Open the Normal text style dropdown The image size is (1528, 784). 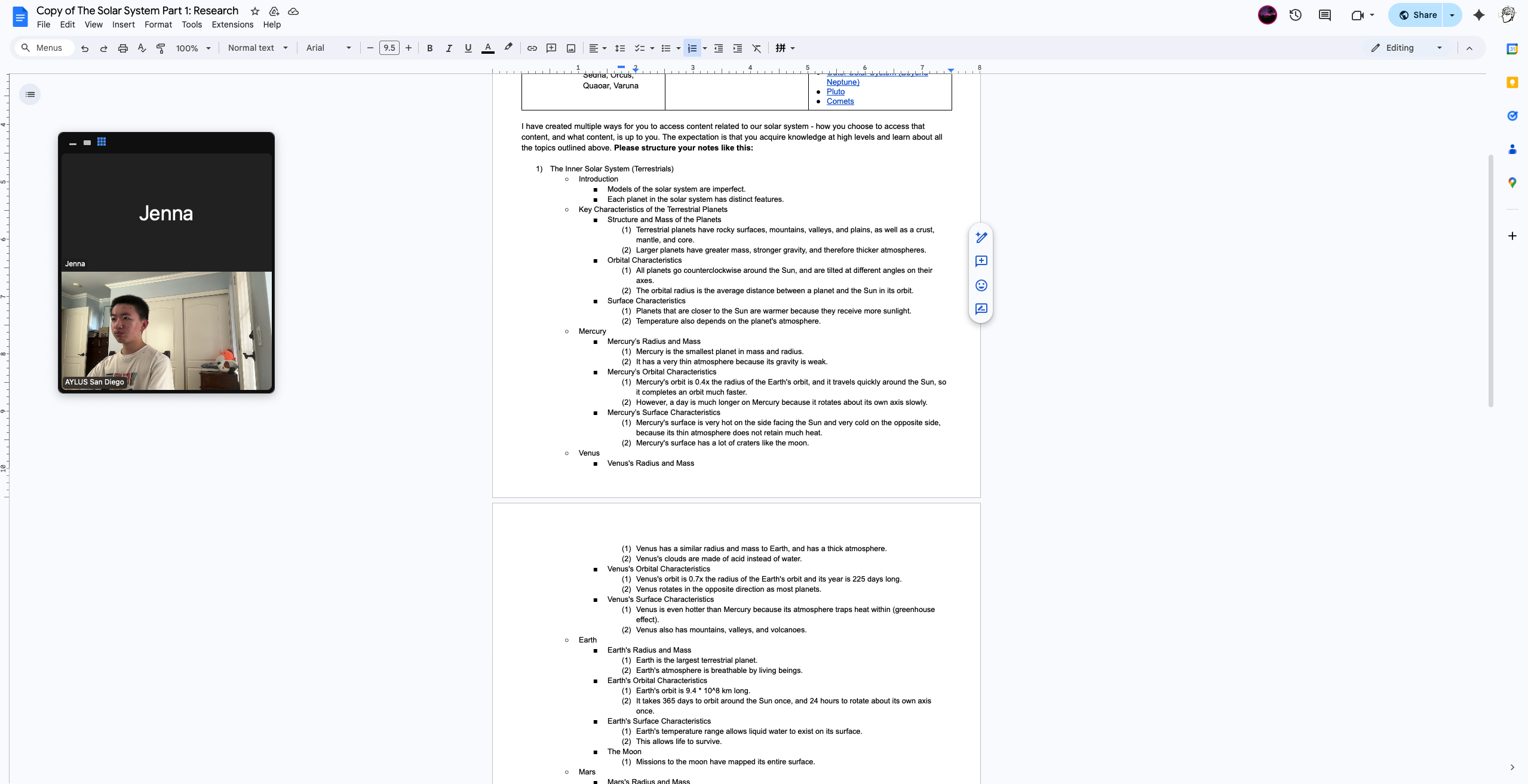pyautogui.click(x=257, y=48)
